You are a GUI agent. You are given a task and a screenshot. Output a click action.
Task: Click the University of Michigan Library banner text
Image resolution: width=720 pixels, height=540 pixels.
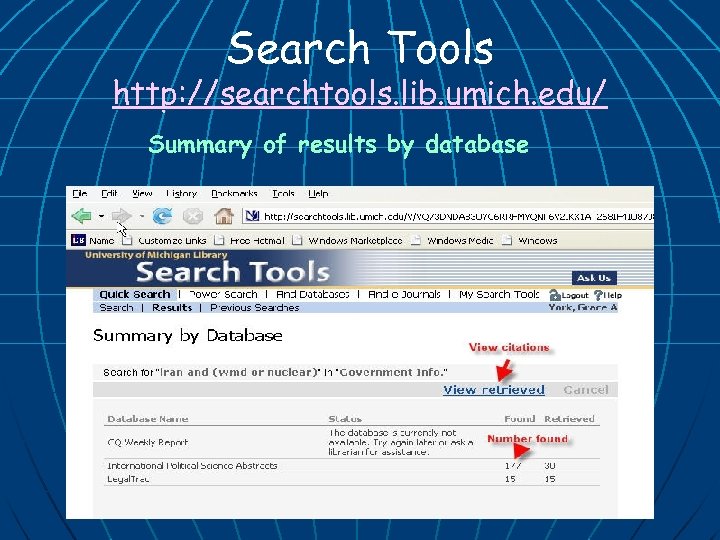pos(156,255)
